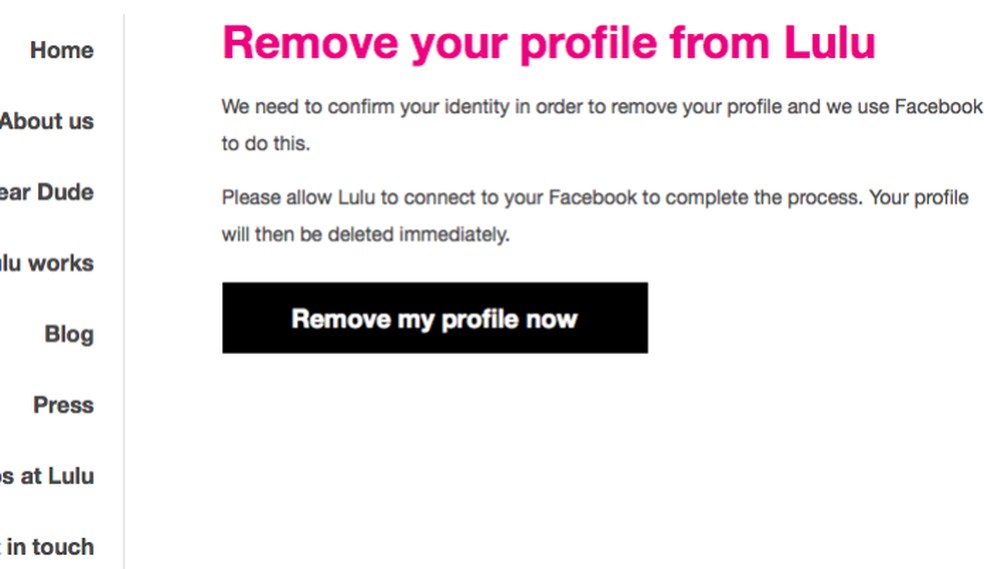Open the Home page link
This screenshot has height=569, width=984.
[62, 50]
